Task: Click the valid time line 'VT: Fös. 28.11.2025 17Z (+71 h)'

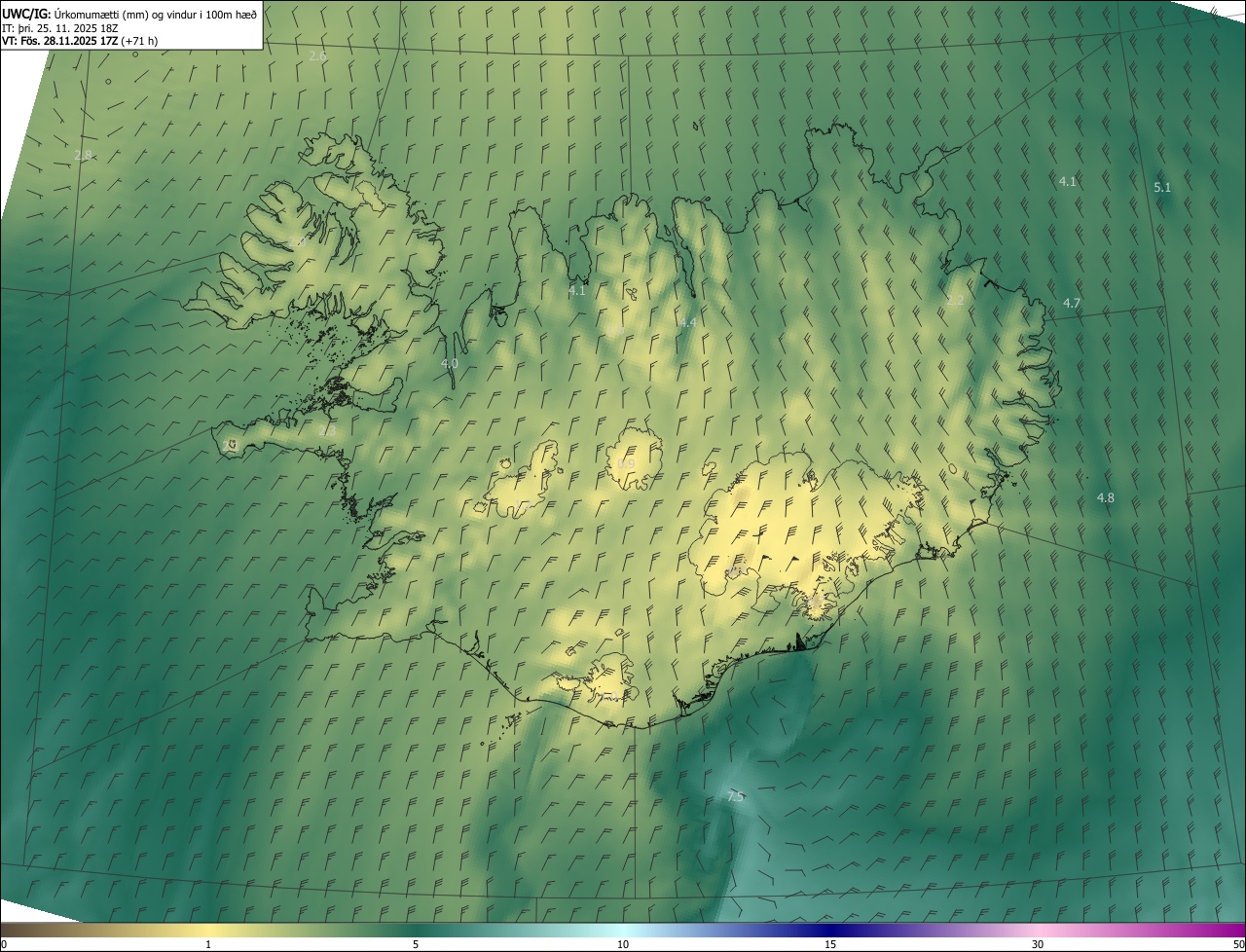Action: click(80, 41)
